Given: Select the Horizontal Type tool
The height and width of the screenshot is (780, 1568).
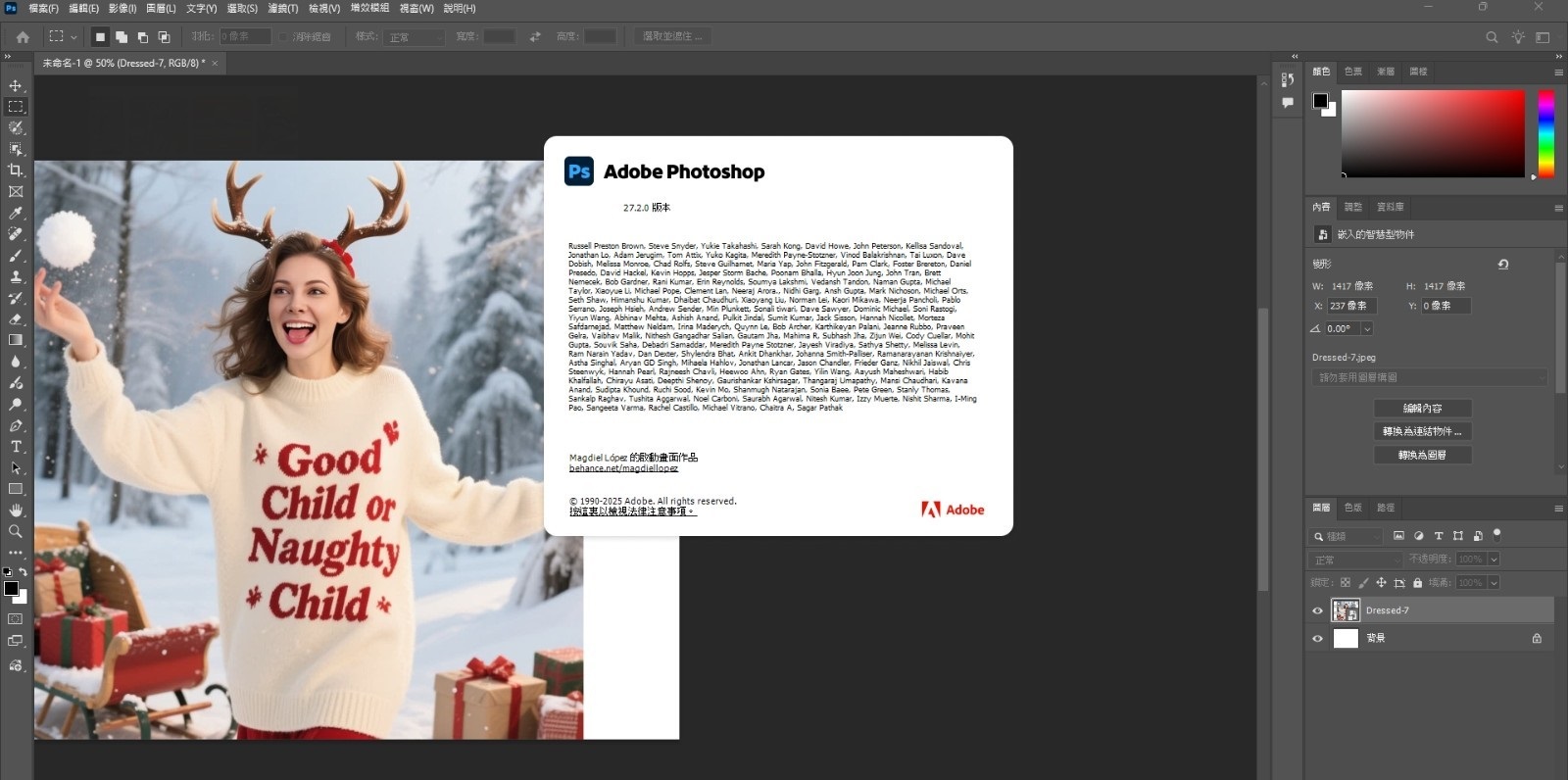Looking at the screenshot, I should (16, 447).
